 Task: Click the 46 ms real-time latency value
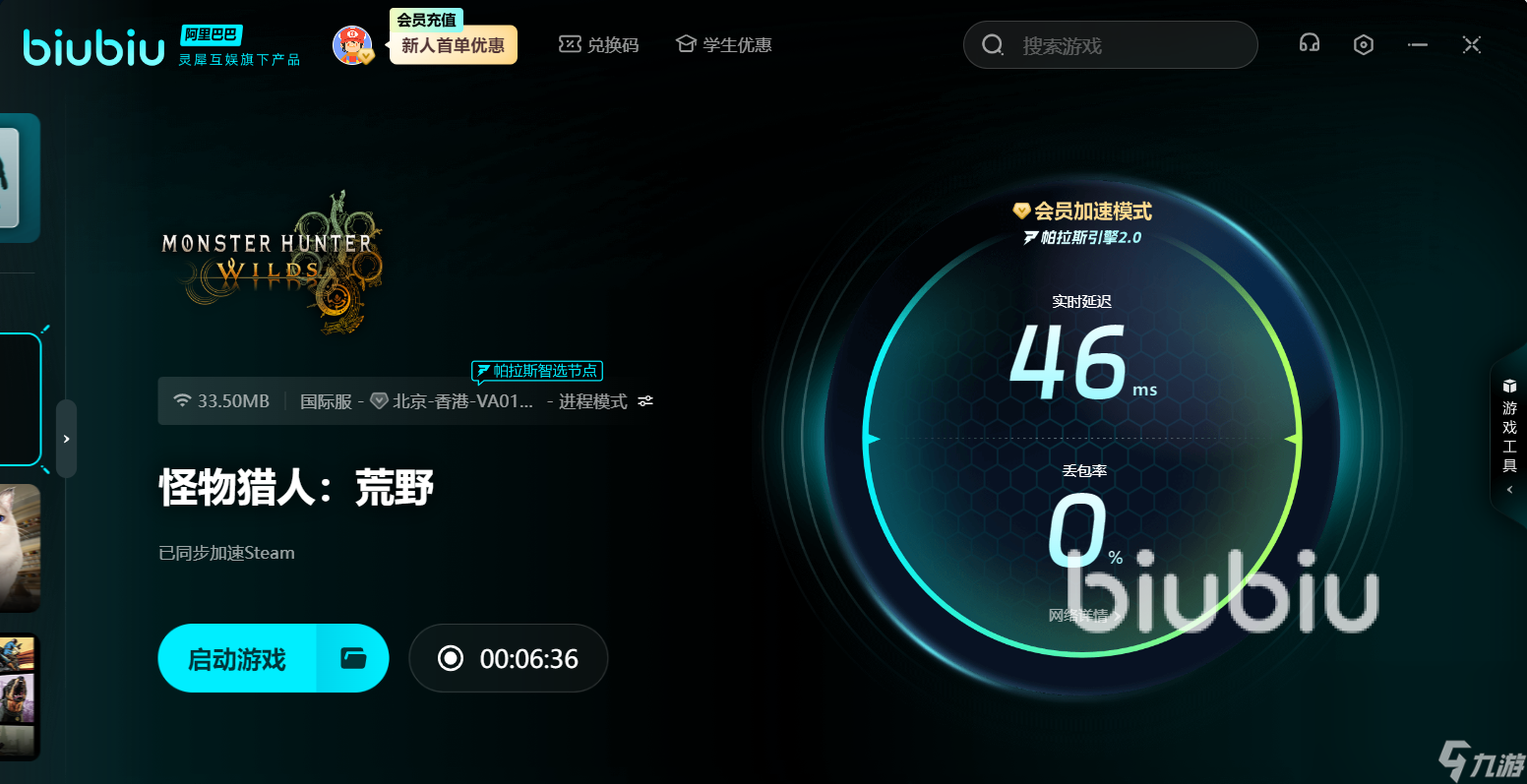(x=1082, y=361)
